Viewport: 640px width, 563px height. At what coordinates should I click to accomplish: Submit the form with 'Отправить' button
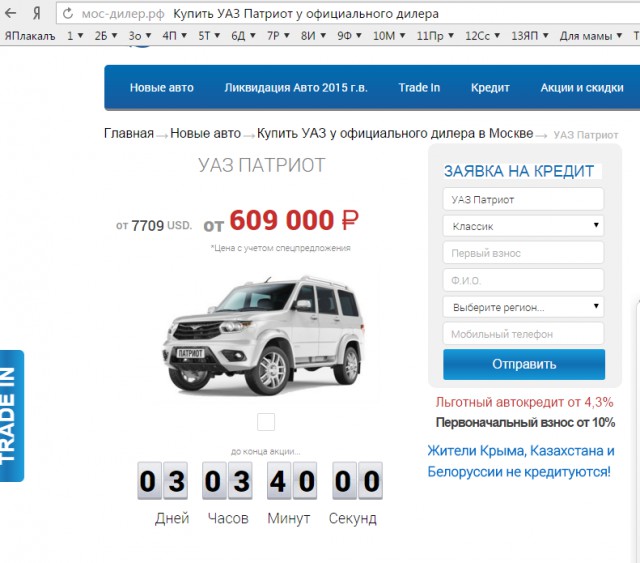pos(524,364)
